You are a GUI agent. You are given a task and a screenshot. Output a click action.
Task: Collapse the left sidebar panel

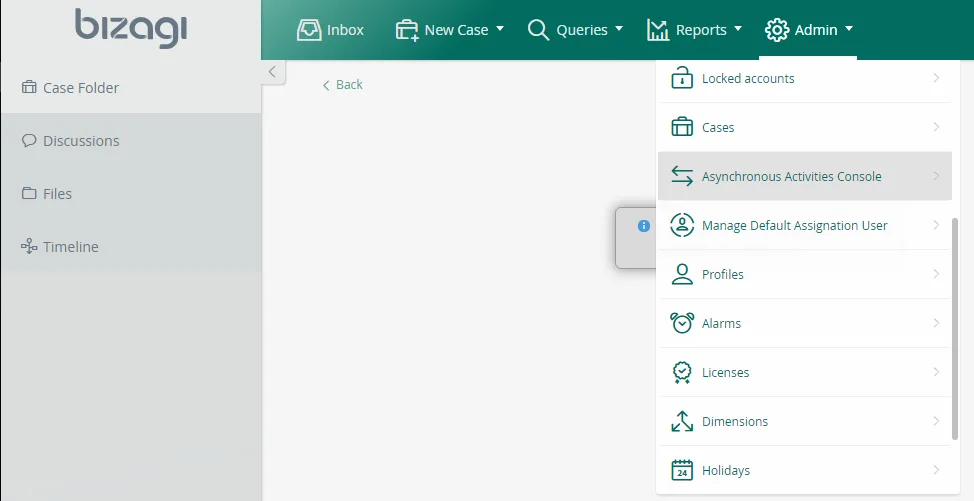272,72
